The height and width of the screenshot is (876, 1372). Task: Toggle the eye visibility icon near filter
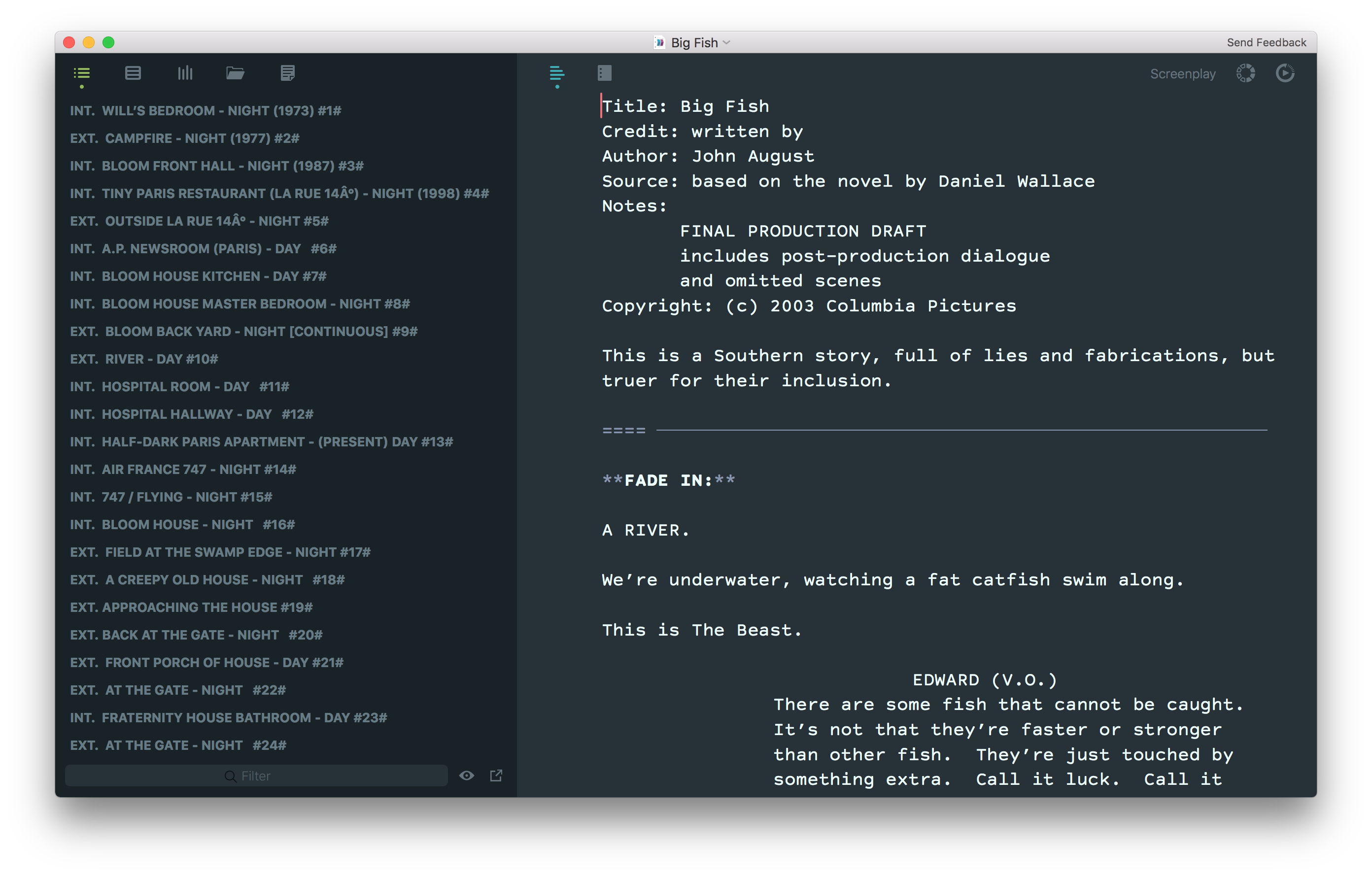[466, 775]
